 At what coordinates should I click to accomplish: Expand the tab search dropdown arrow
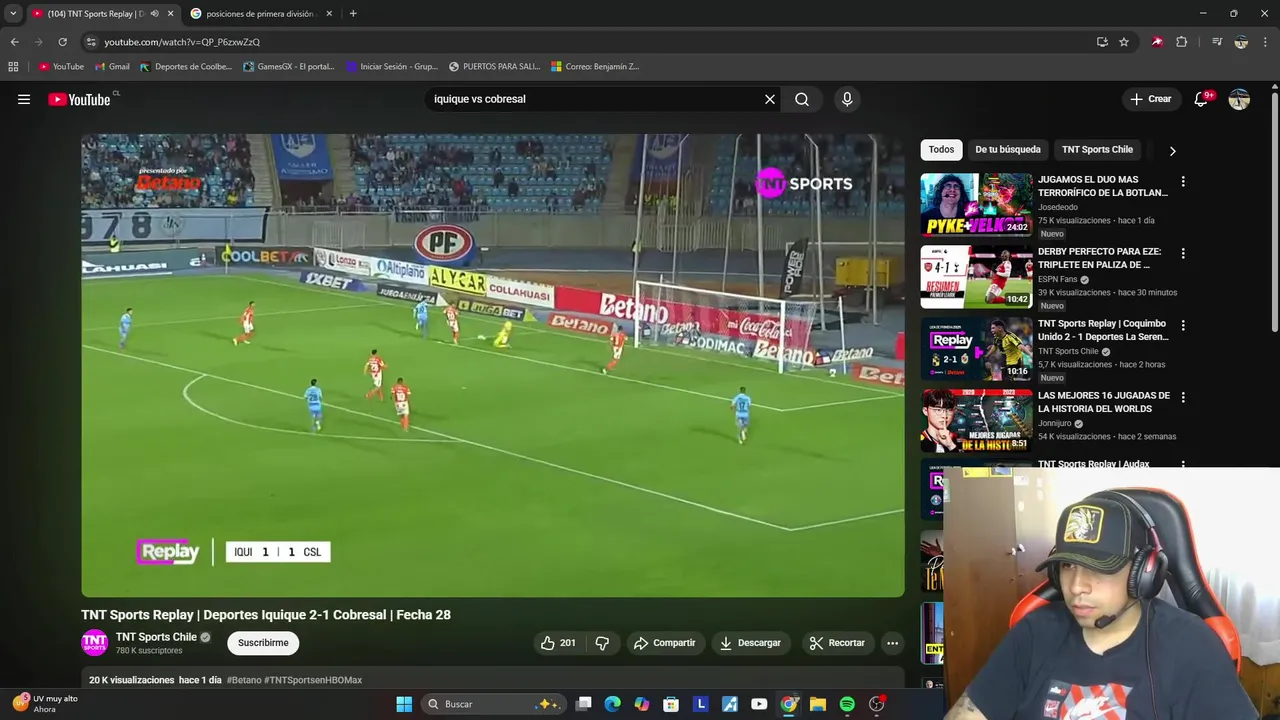tap(13, 14)
